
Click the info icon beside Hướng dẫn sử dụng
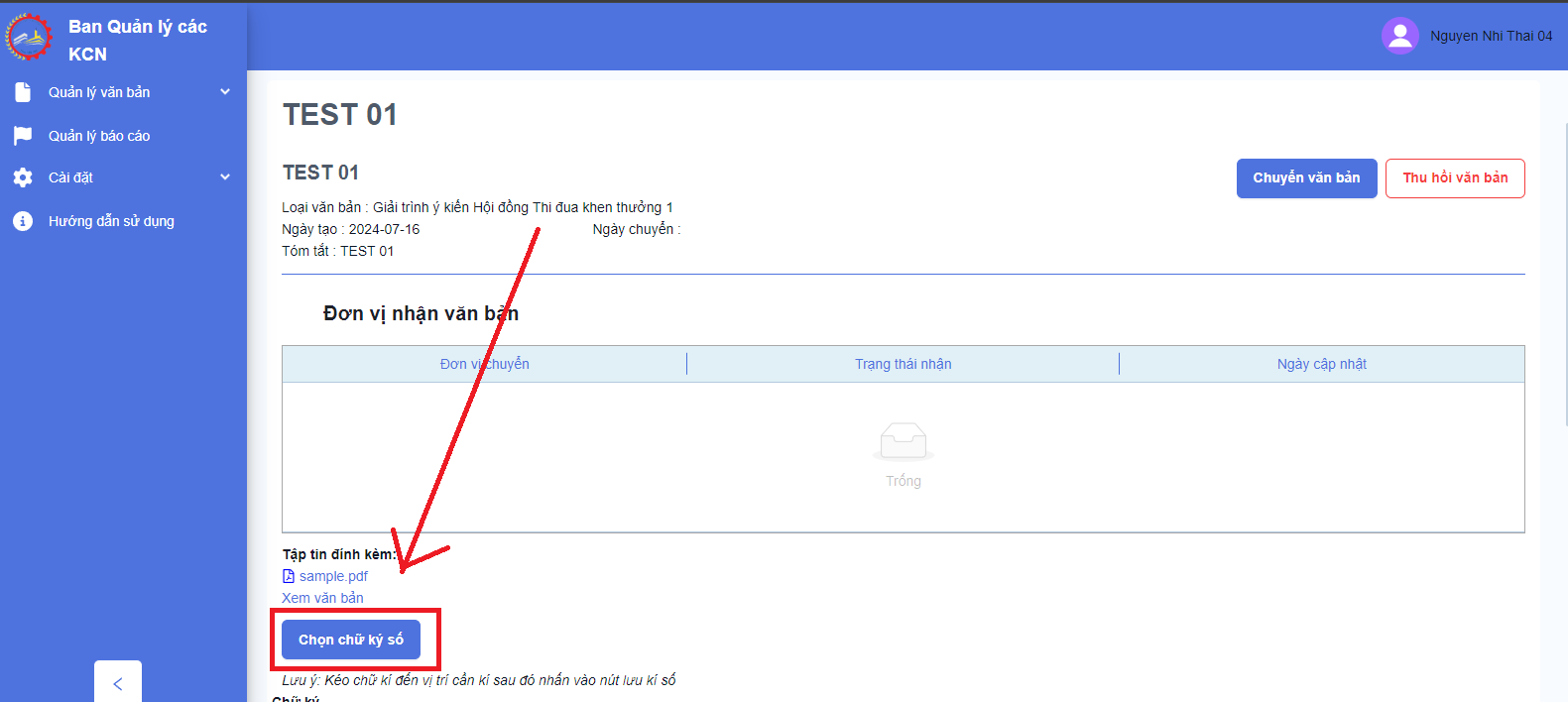23,221
